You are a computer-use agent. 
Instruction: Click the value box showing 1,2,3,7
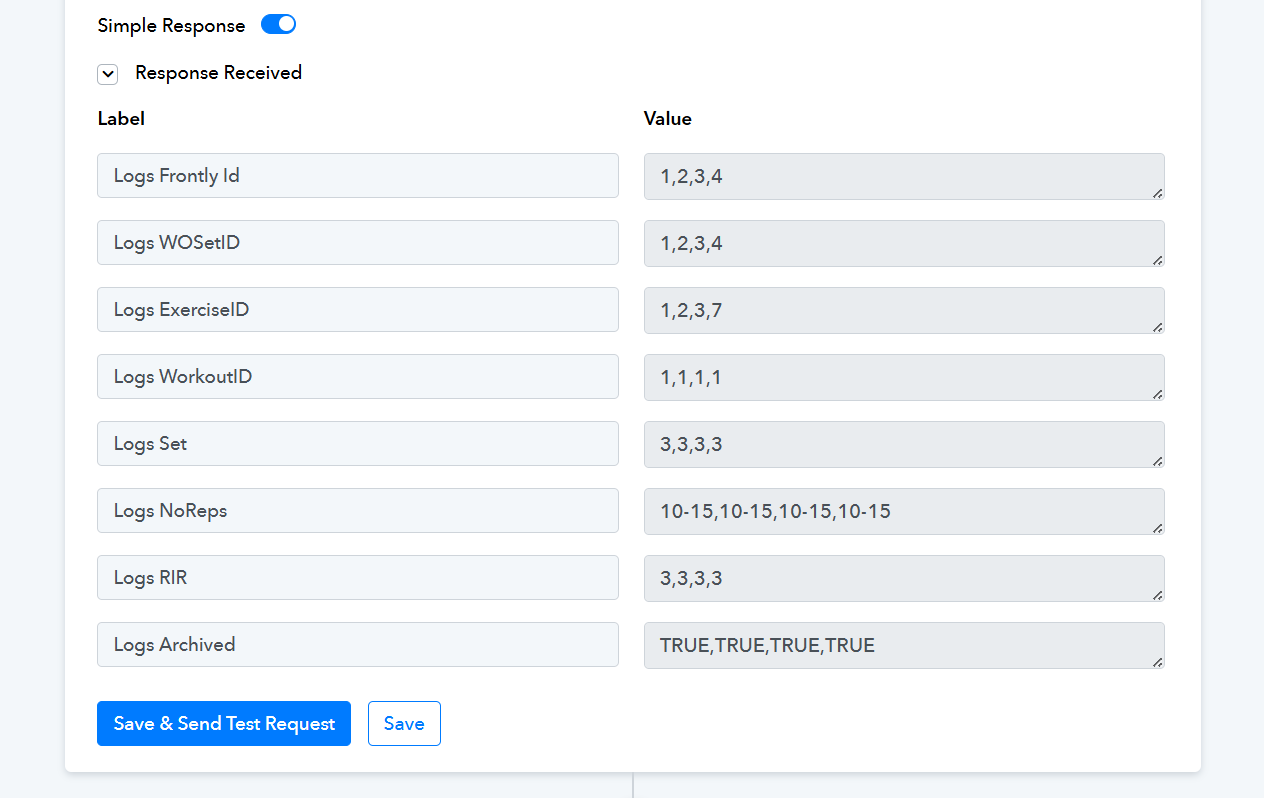click(x=903, y=310)
